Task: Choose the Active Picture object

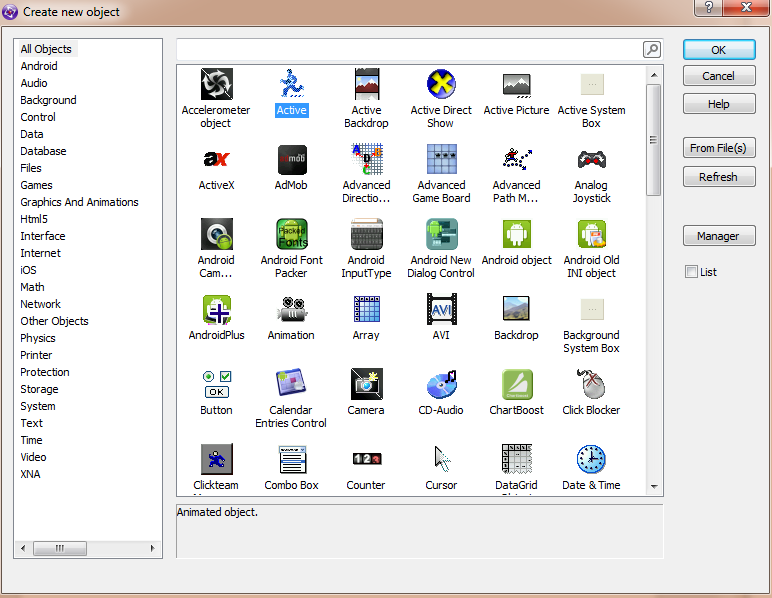Action: [x=516, y=85]
